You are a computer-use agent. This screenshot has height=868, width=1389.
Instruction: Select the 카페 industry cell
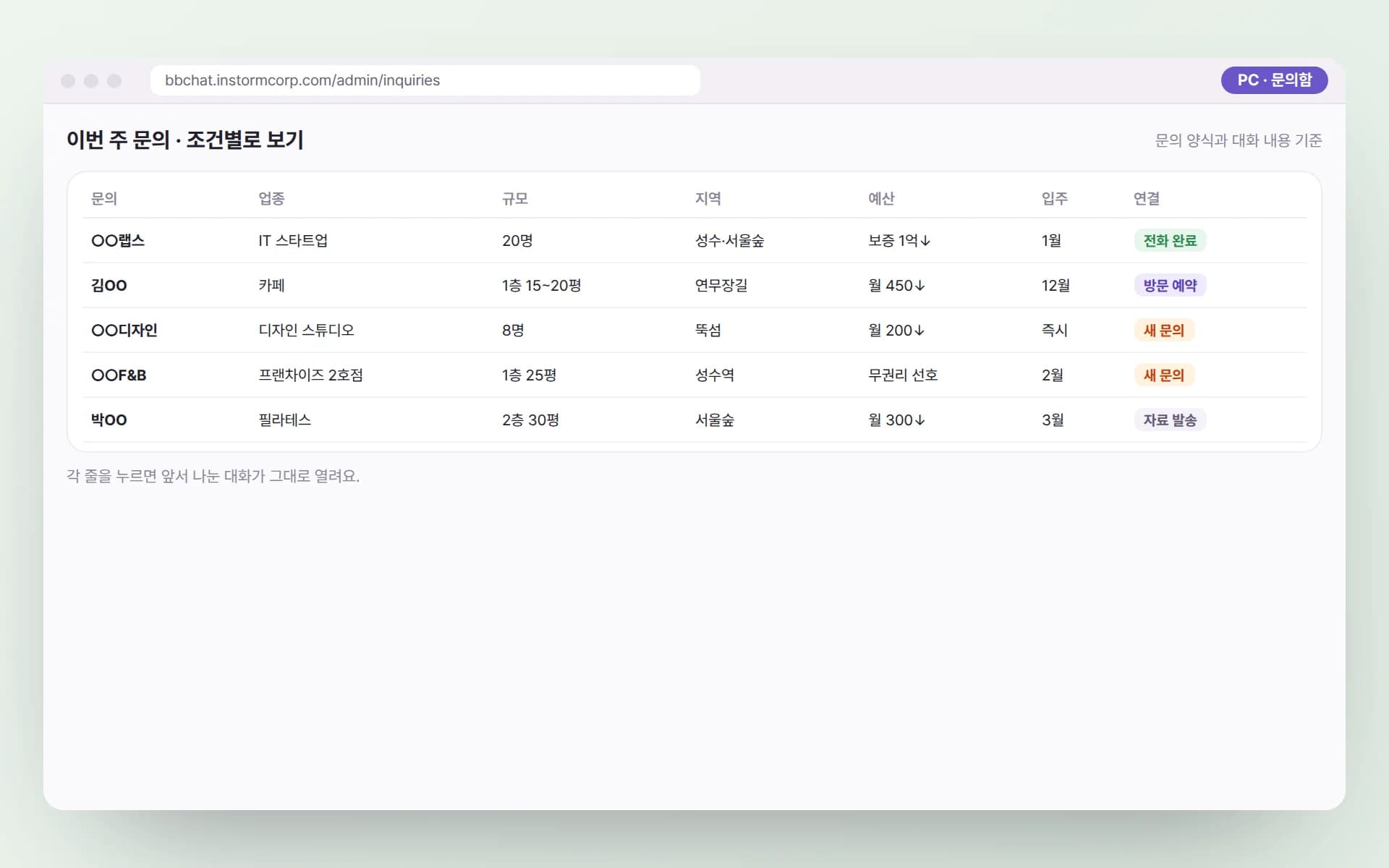(271, 285)
